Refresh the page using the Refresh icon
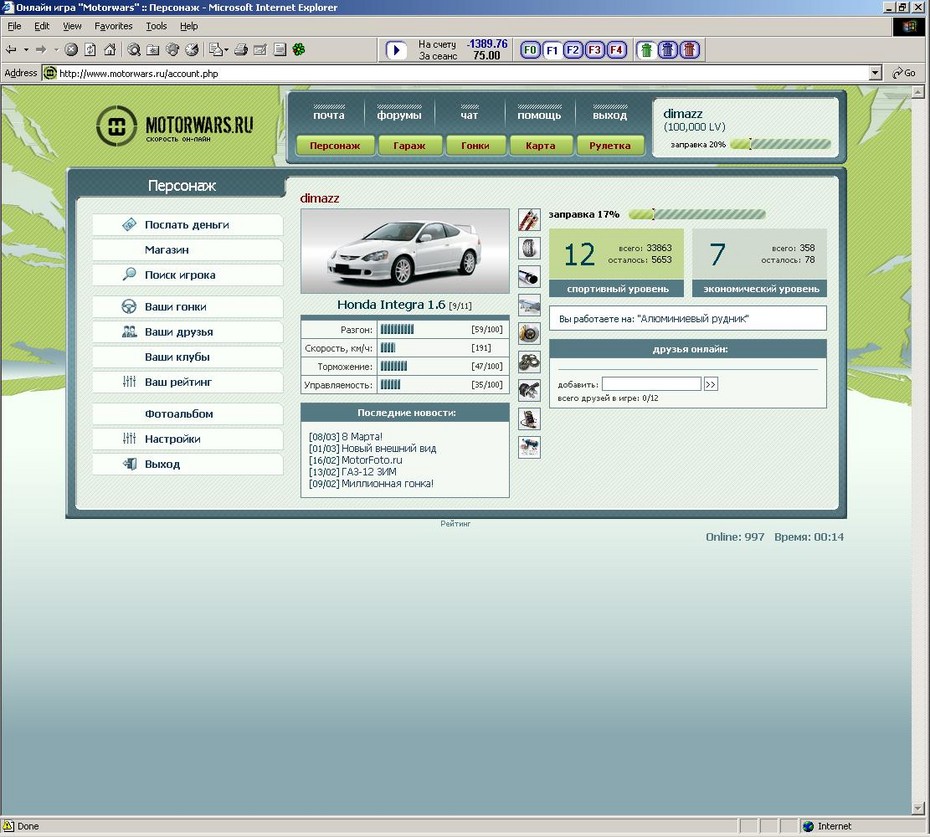930x837 pixels. pyautogui.click(x=90, y=50)
